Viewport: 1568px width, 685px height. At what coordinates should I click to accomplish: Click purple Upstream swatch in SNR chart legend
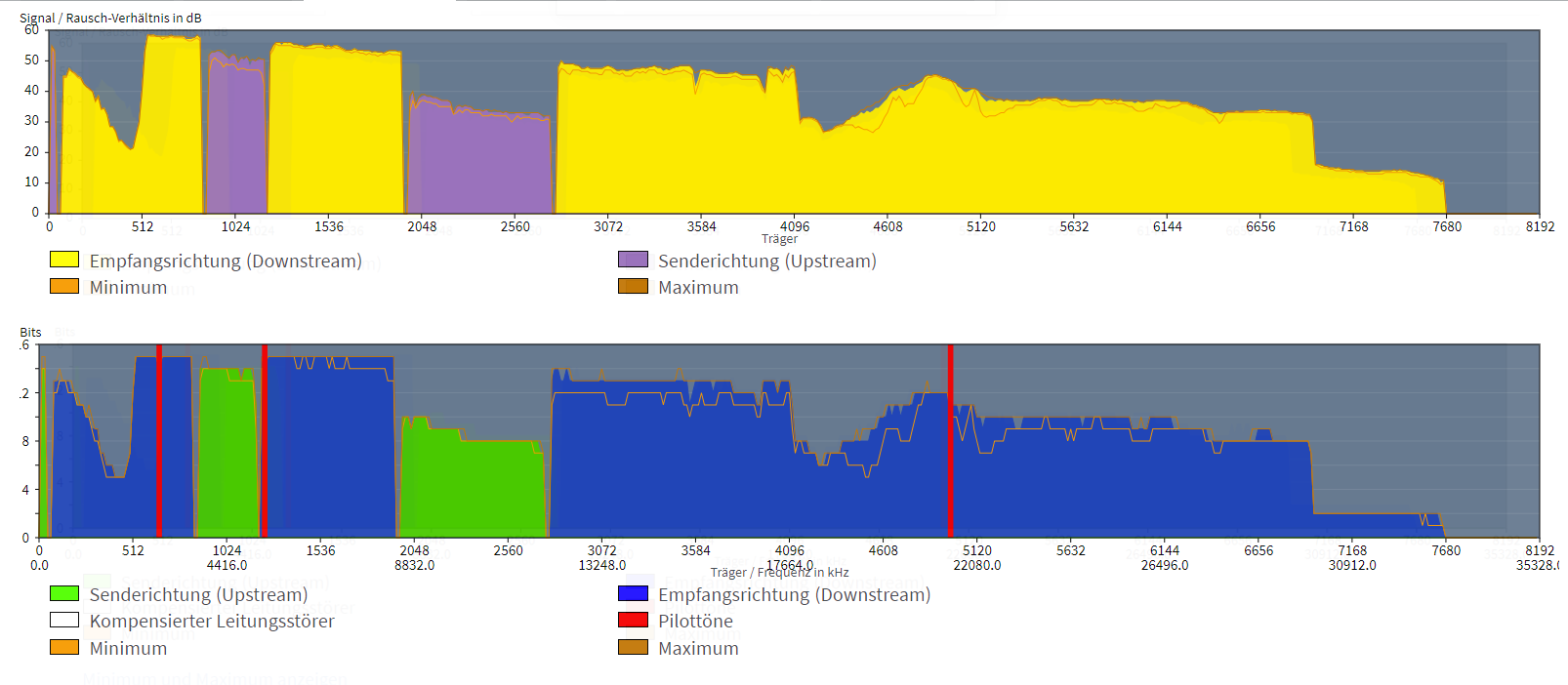tap(633, 260)
